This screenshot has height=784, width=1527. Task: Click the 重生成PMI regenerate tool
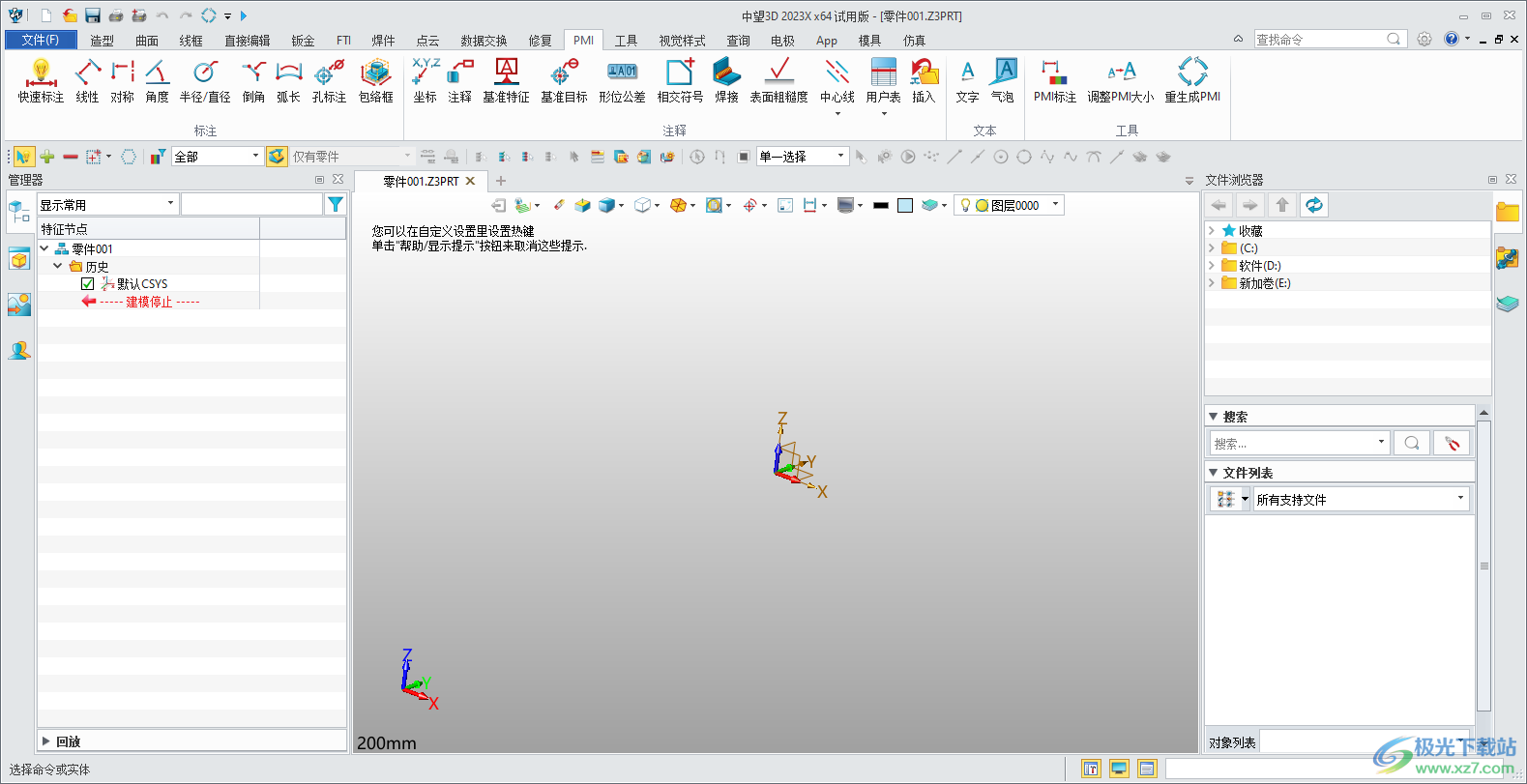point(1192,80)
